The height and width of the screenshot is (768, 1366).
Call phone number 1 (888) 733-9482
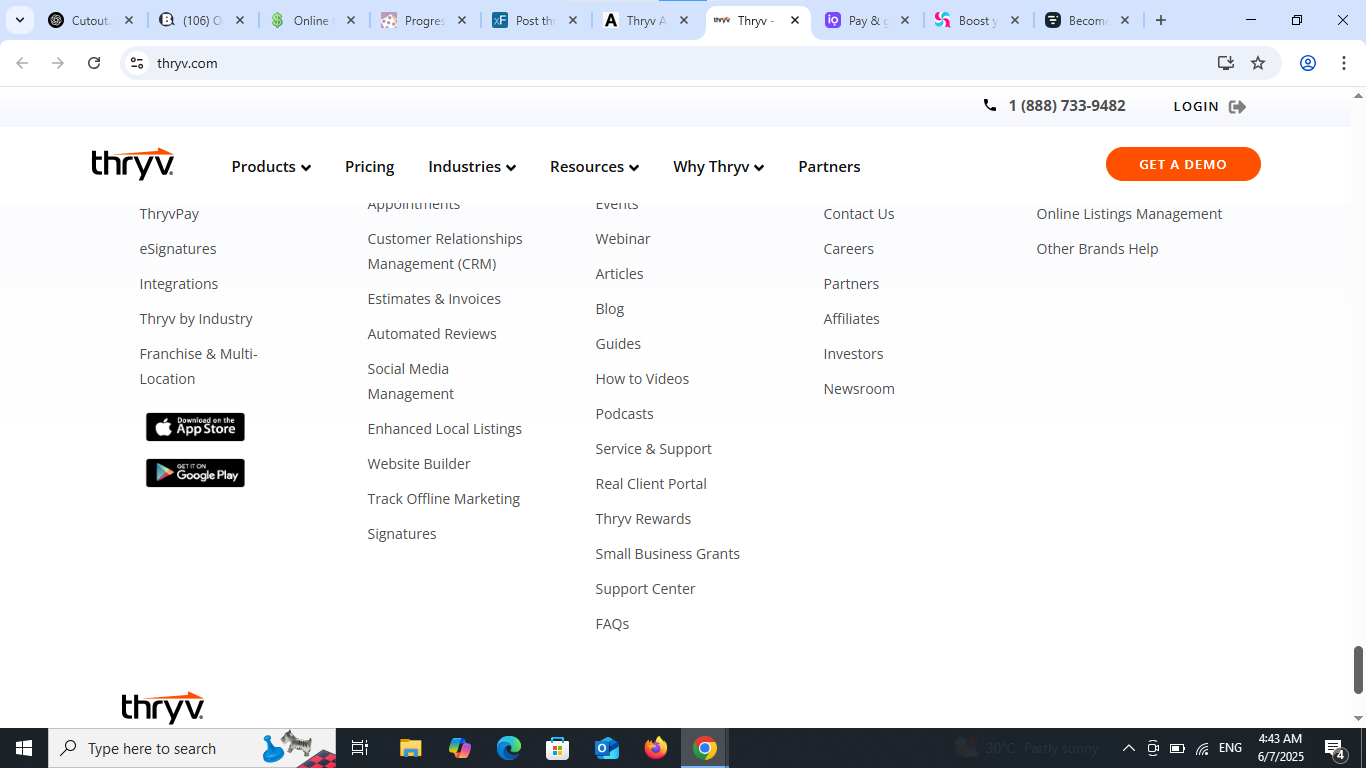[x=1067, y=106]
